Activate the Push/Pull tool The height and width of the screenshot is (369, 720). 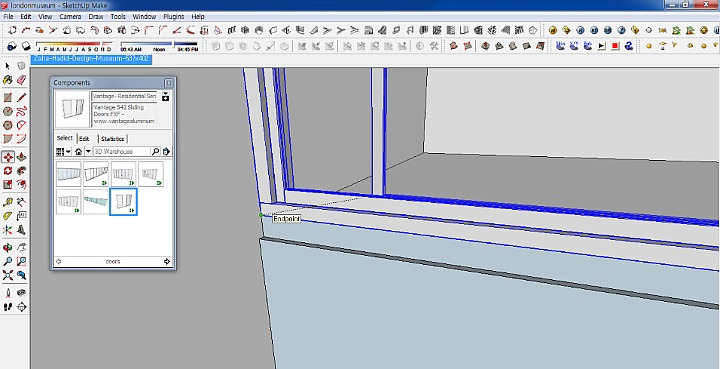[21, 157]
